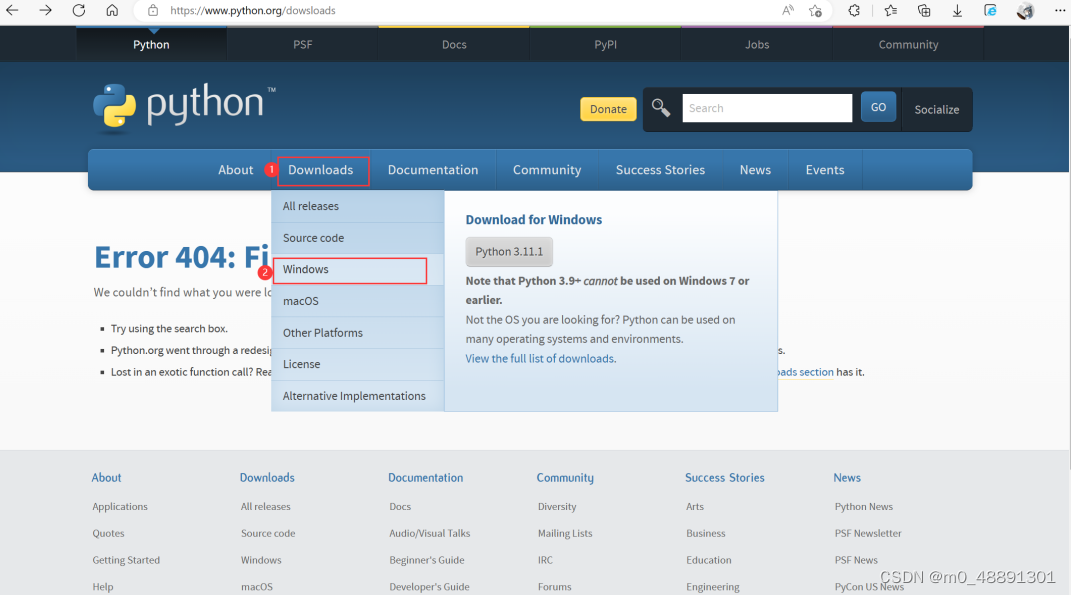Viewport: 1071px width, 595px height.
Task: Open the Events nav menu
Action: (824, 170)
